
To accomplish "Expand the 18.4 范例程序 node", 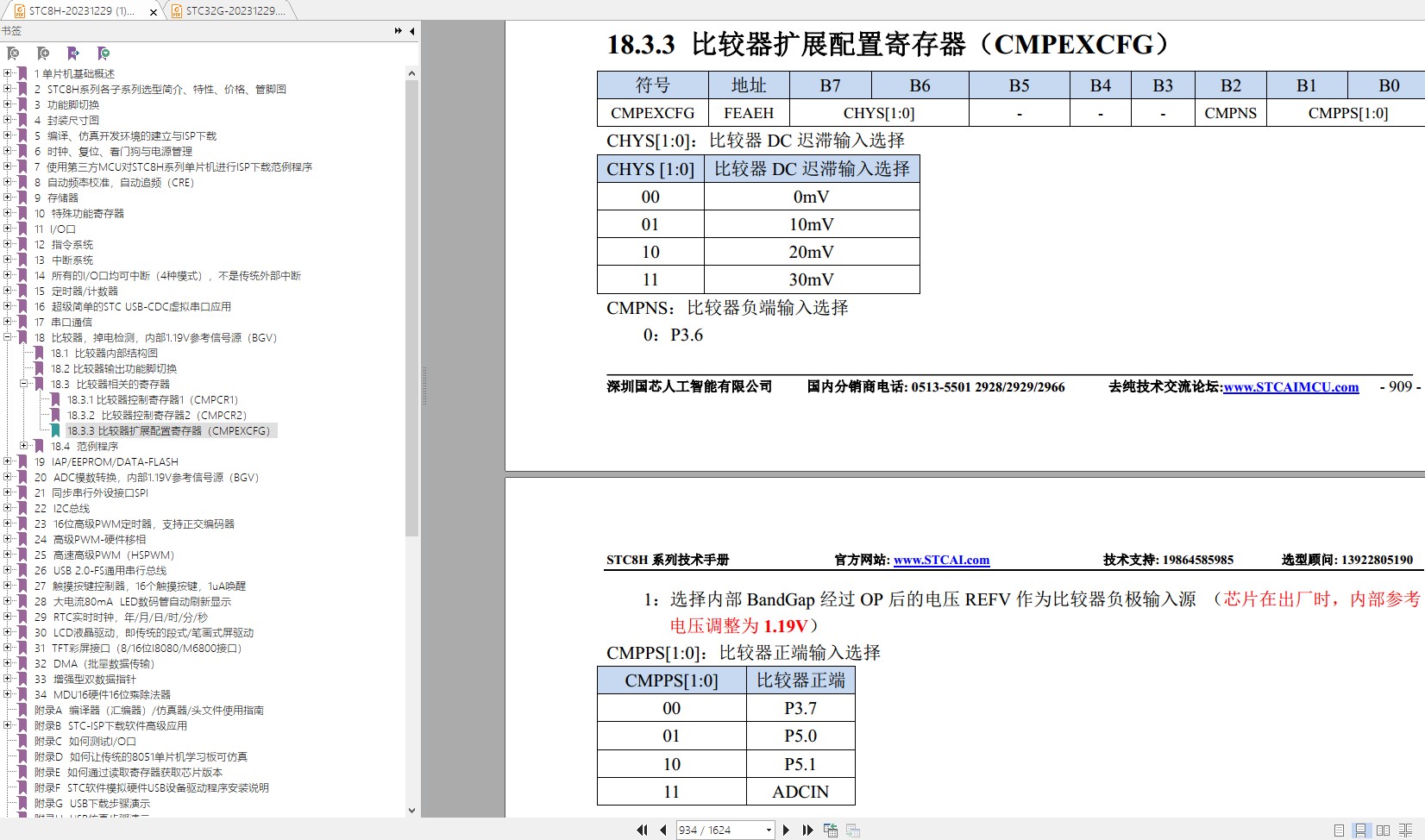I will pyautogui.click(x=23, y=446).
